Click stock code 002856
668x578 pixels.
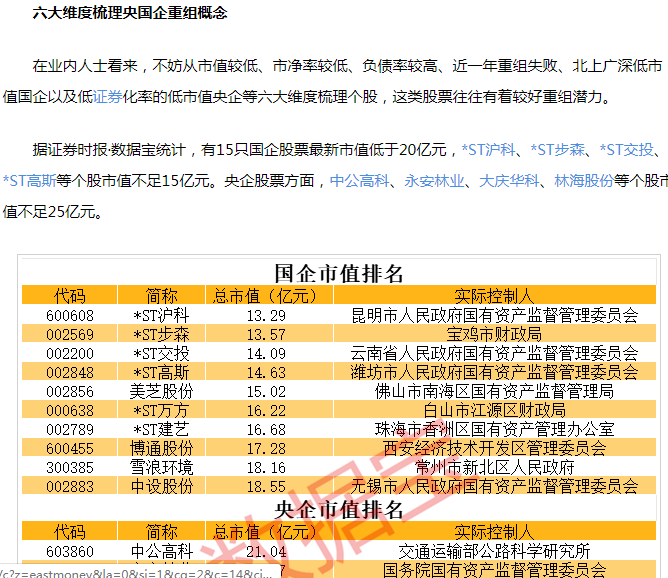(x=70, y=391)
